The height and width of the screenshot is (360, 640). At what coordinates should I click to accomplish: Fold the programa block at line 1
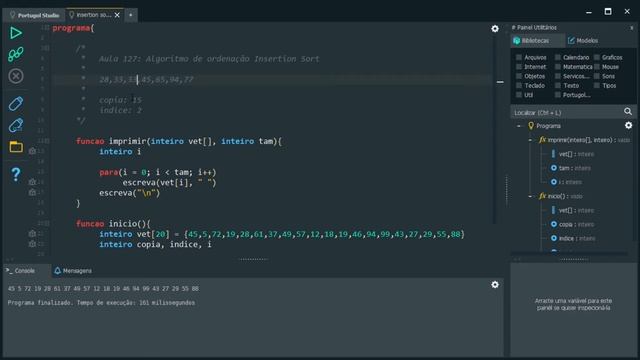point(47,28)
